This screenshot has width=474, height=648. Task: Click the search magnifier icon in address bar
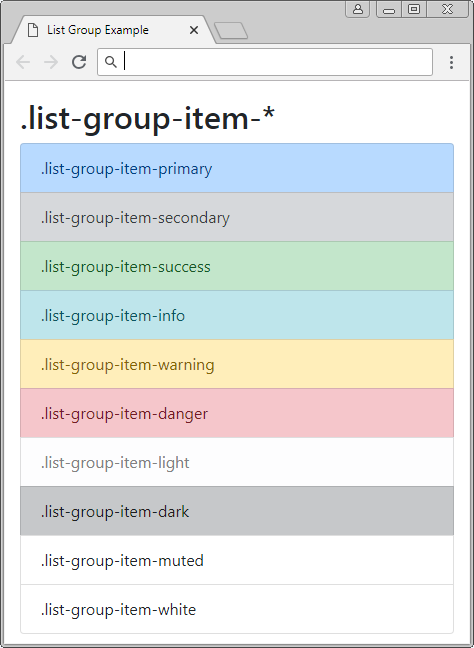coord(110,62)
